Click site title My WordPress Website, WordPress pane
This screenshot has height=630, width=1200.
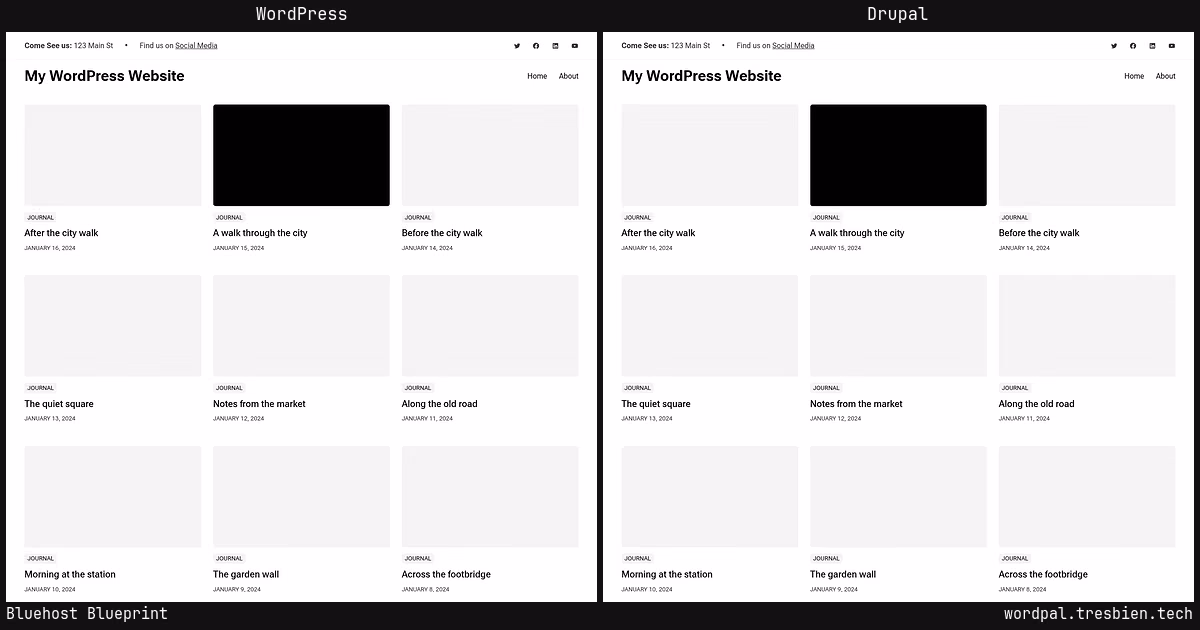[x=104, y=76]
